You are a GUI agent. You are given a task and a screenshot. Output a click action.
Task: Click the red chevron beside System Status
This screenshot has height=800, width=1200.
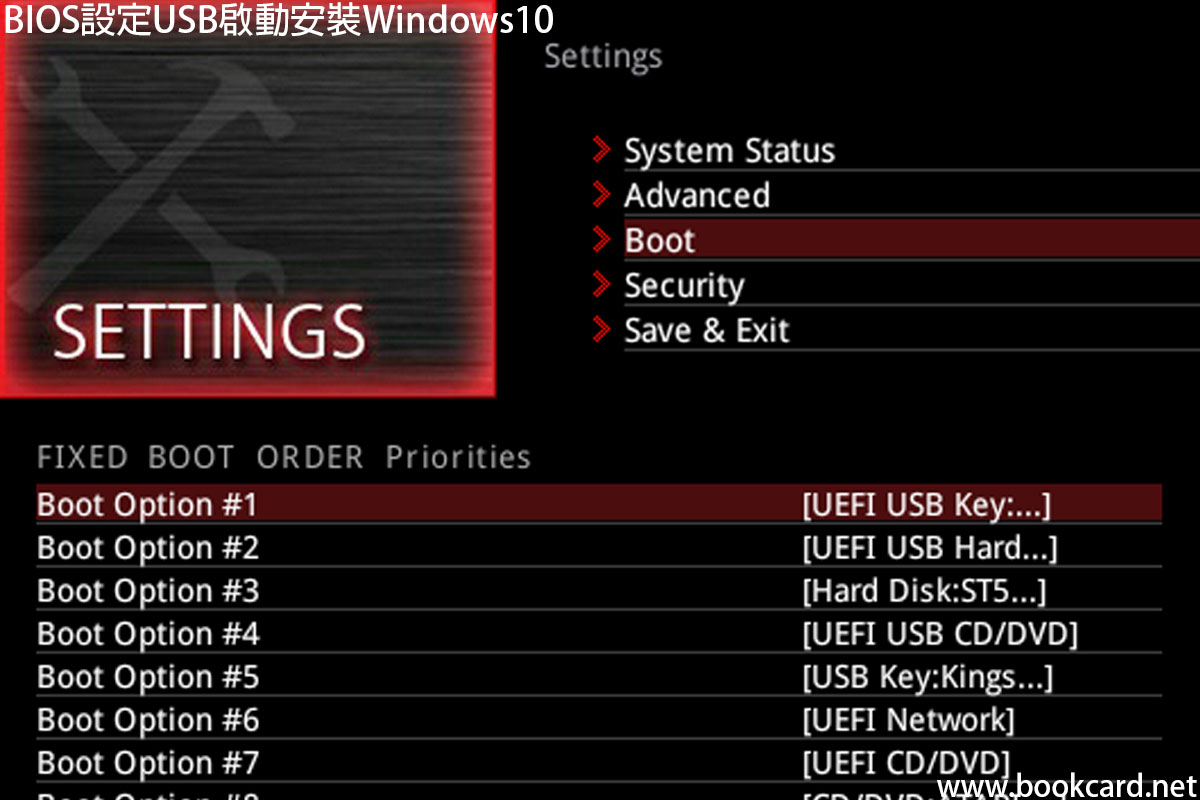coord(601,150)
